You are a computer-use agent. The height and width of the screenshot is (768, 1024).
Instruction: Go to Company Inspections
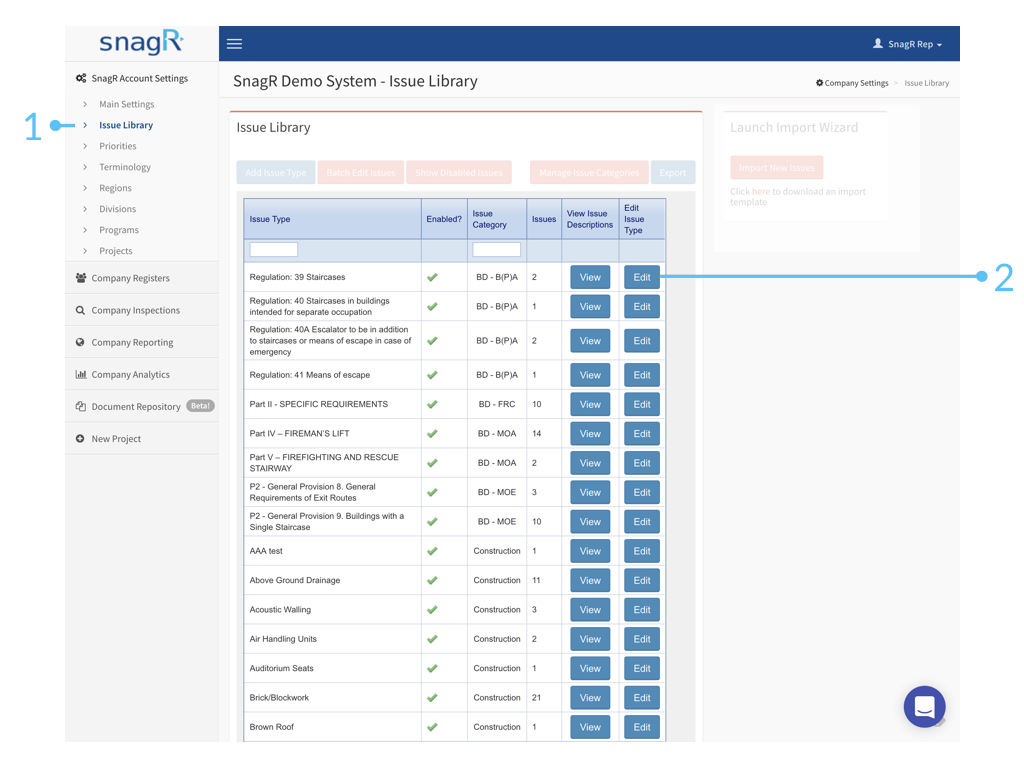(136, 310)
